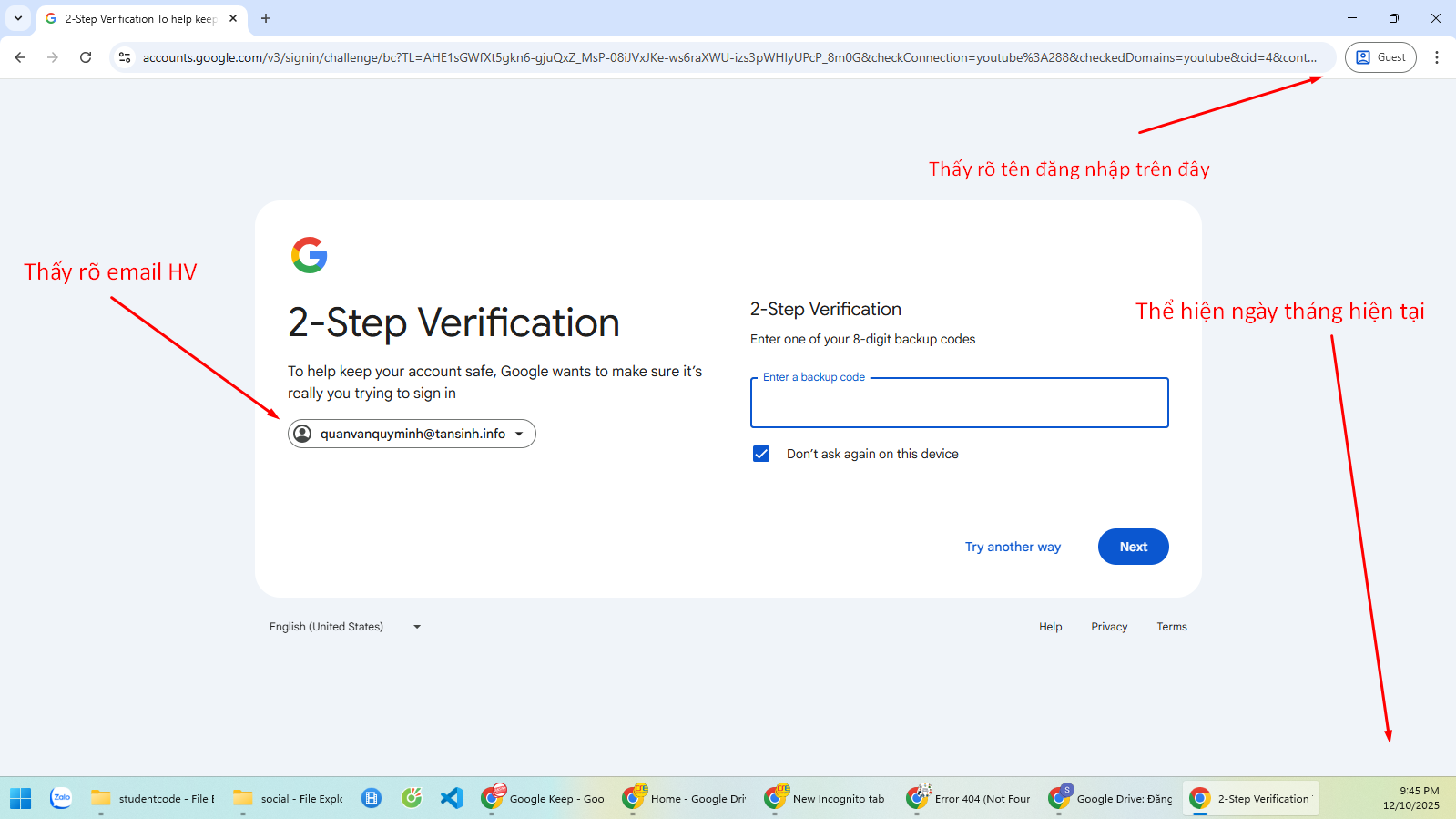Open a new browser tab

pyautogui.click(x=266, y=18)
